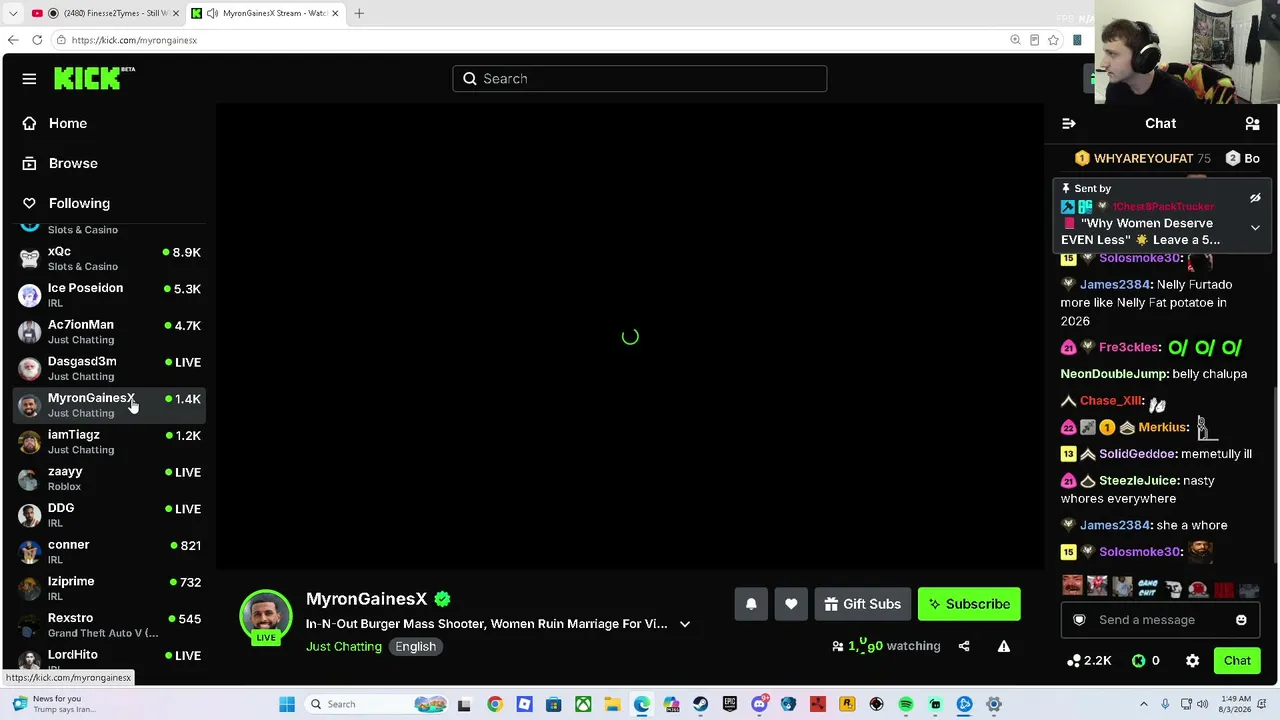Open Xbox app from the taskbar
The width and height of the screenshot is (1280, 720).
pos(583,705)
